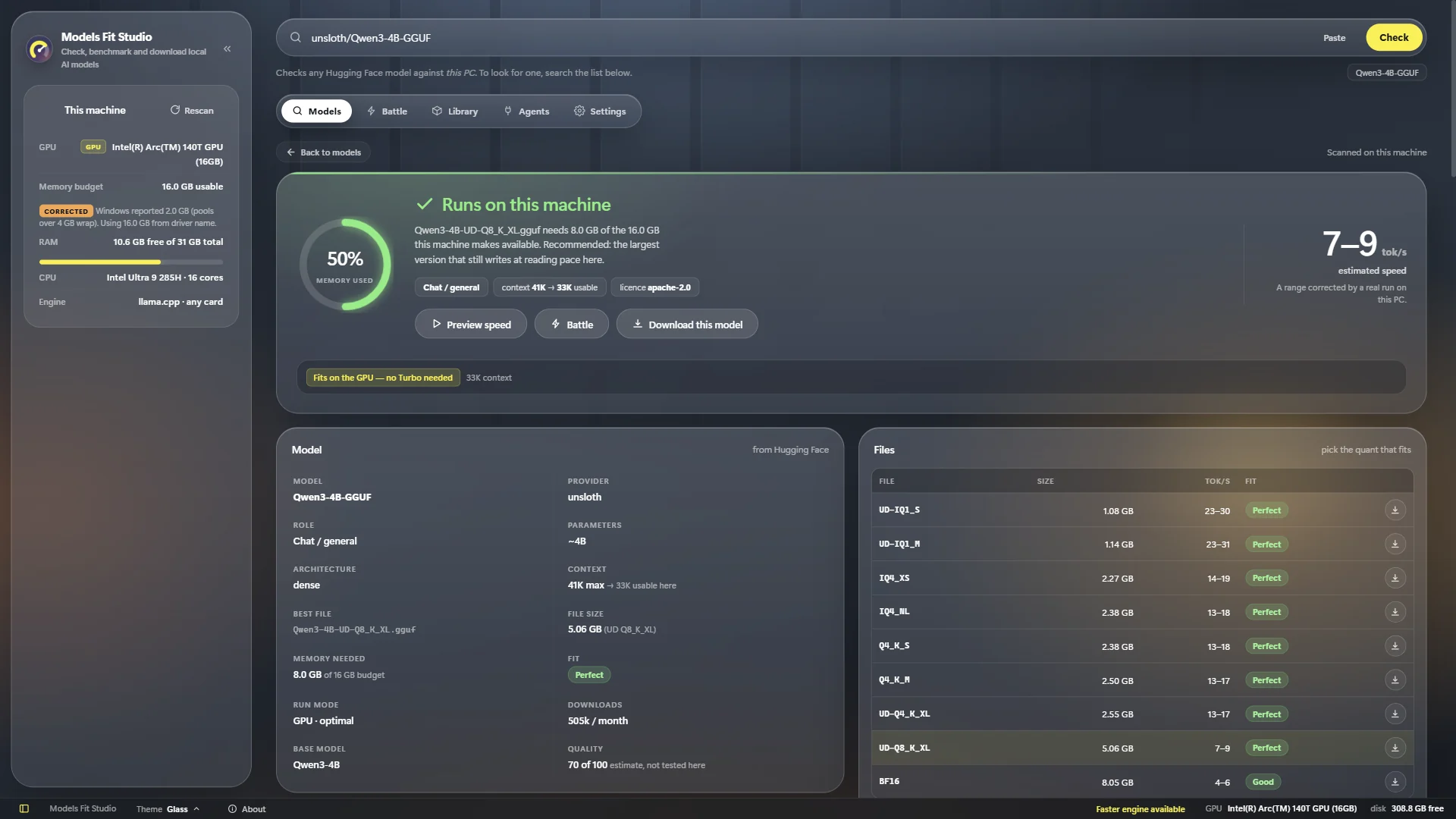Image resolution: width=1456 pixels, height=819 pixels.
Task: Rescan this machine's hardware
Action: point(192,111)
